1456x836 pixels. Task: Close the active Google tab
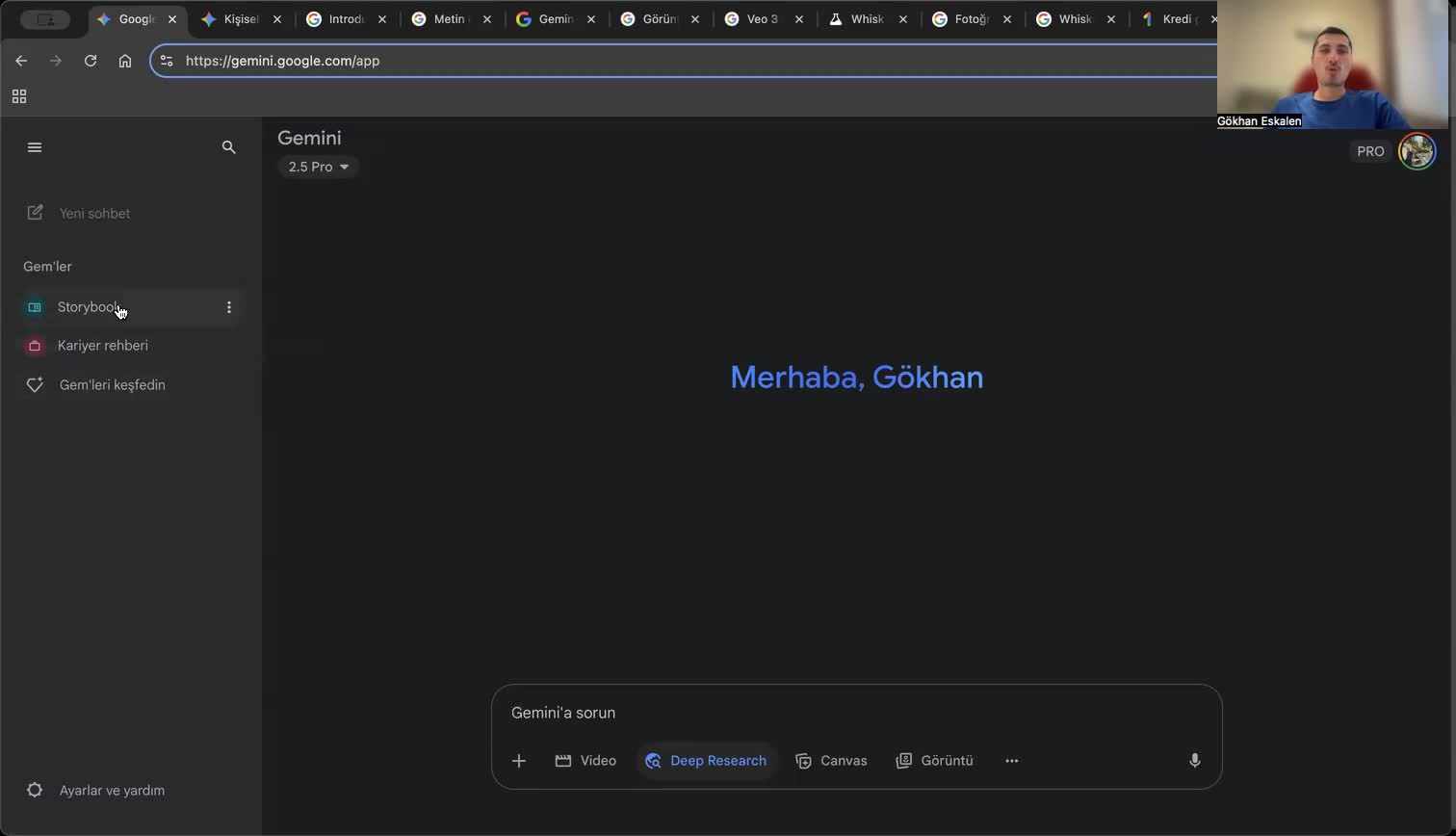[x=172, y=19]
